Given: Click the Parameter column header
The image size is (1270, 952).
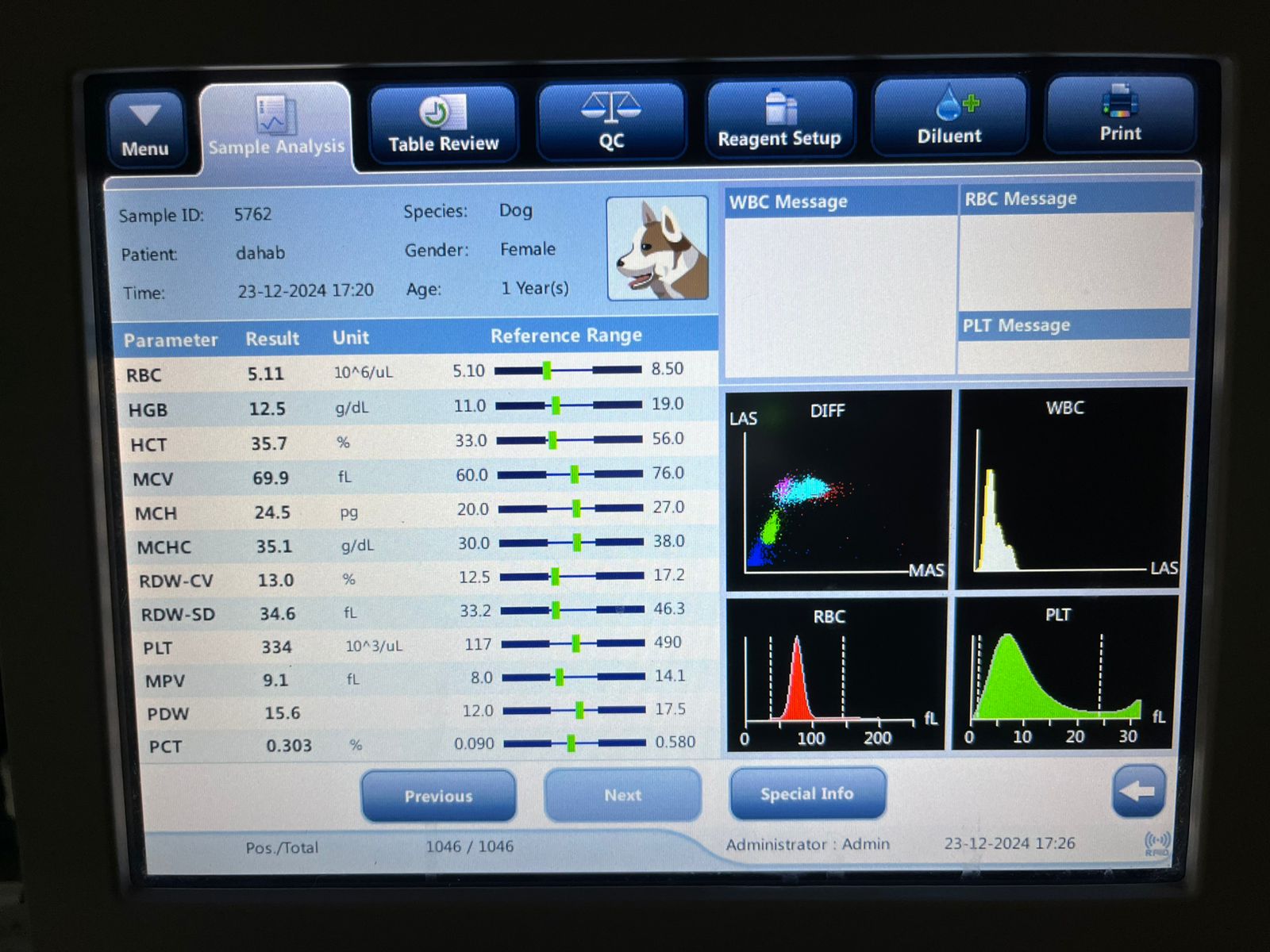Looking at the screenshot, I should pyautogui.click(x=171, y=340).
